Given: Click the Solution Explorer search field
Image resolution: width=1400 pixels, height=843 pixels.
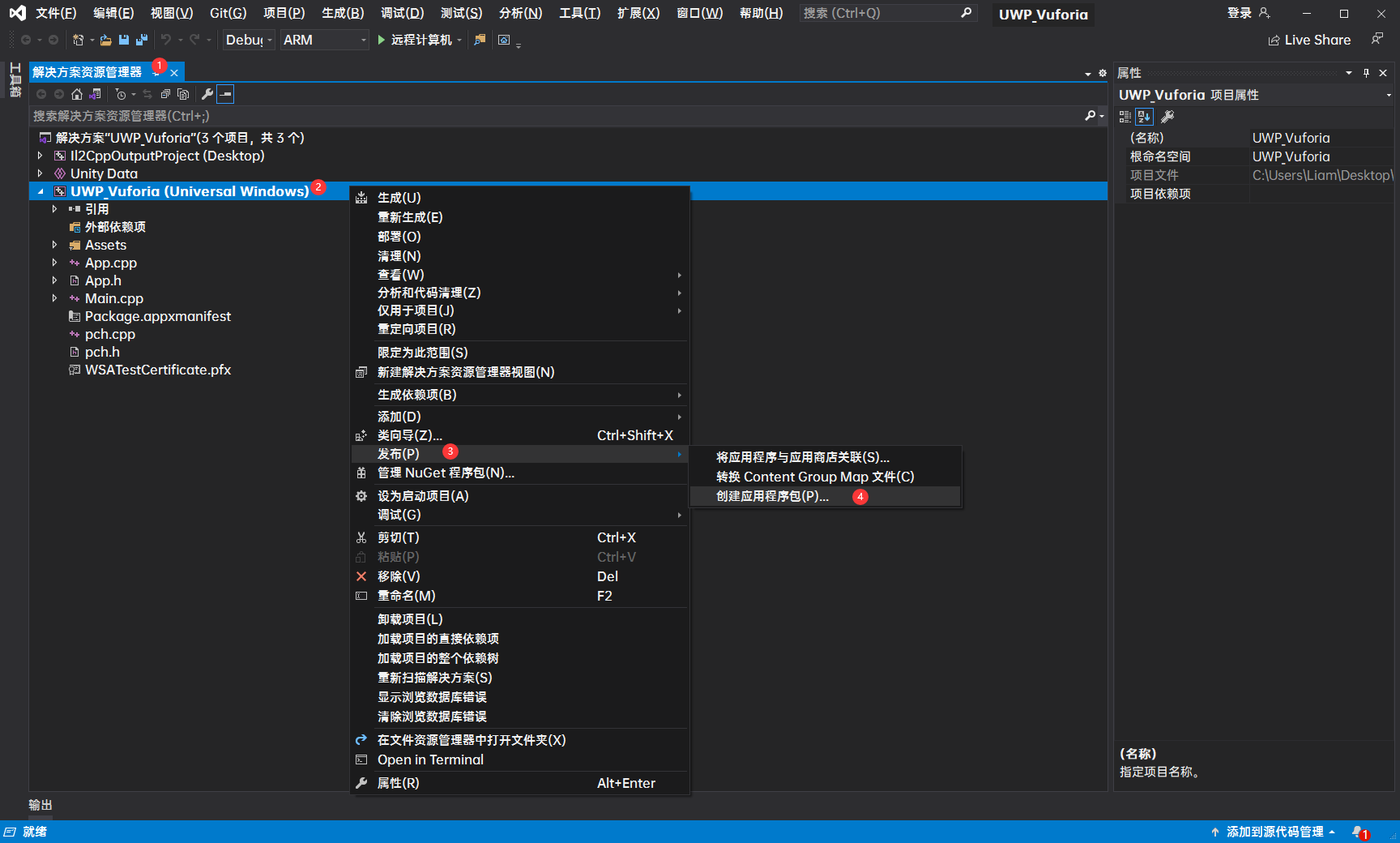Looking at the screenshot, I should (556, 116).
